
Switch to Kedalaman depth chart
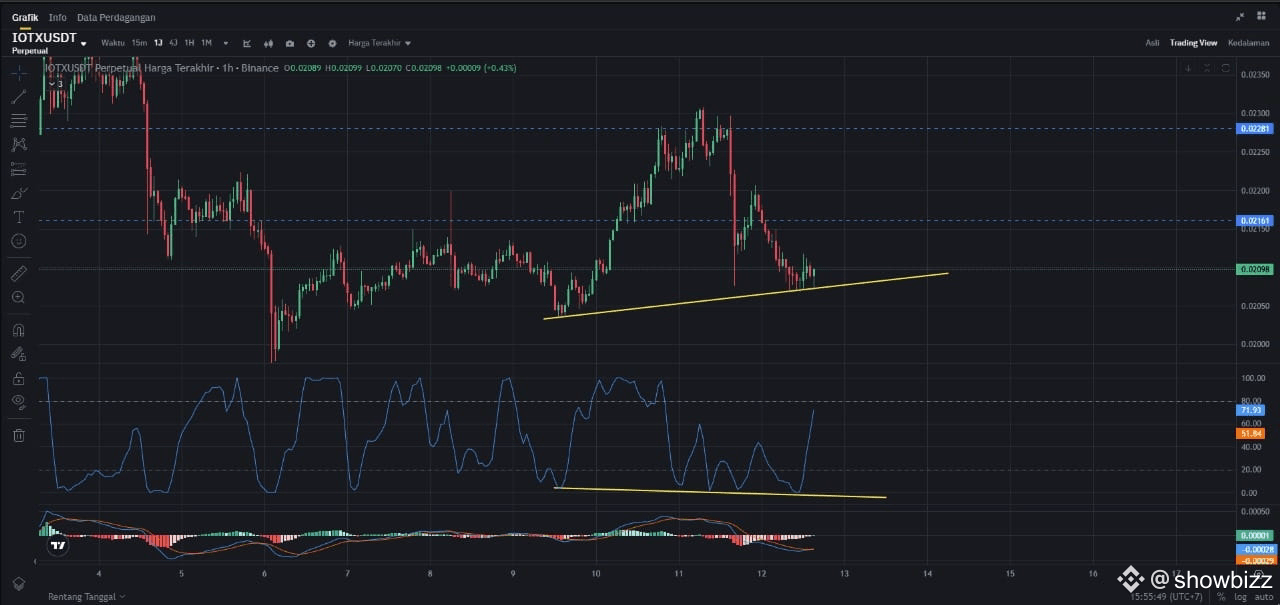[1249, 43]
